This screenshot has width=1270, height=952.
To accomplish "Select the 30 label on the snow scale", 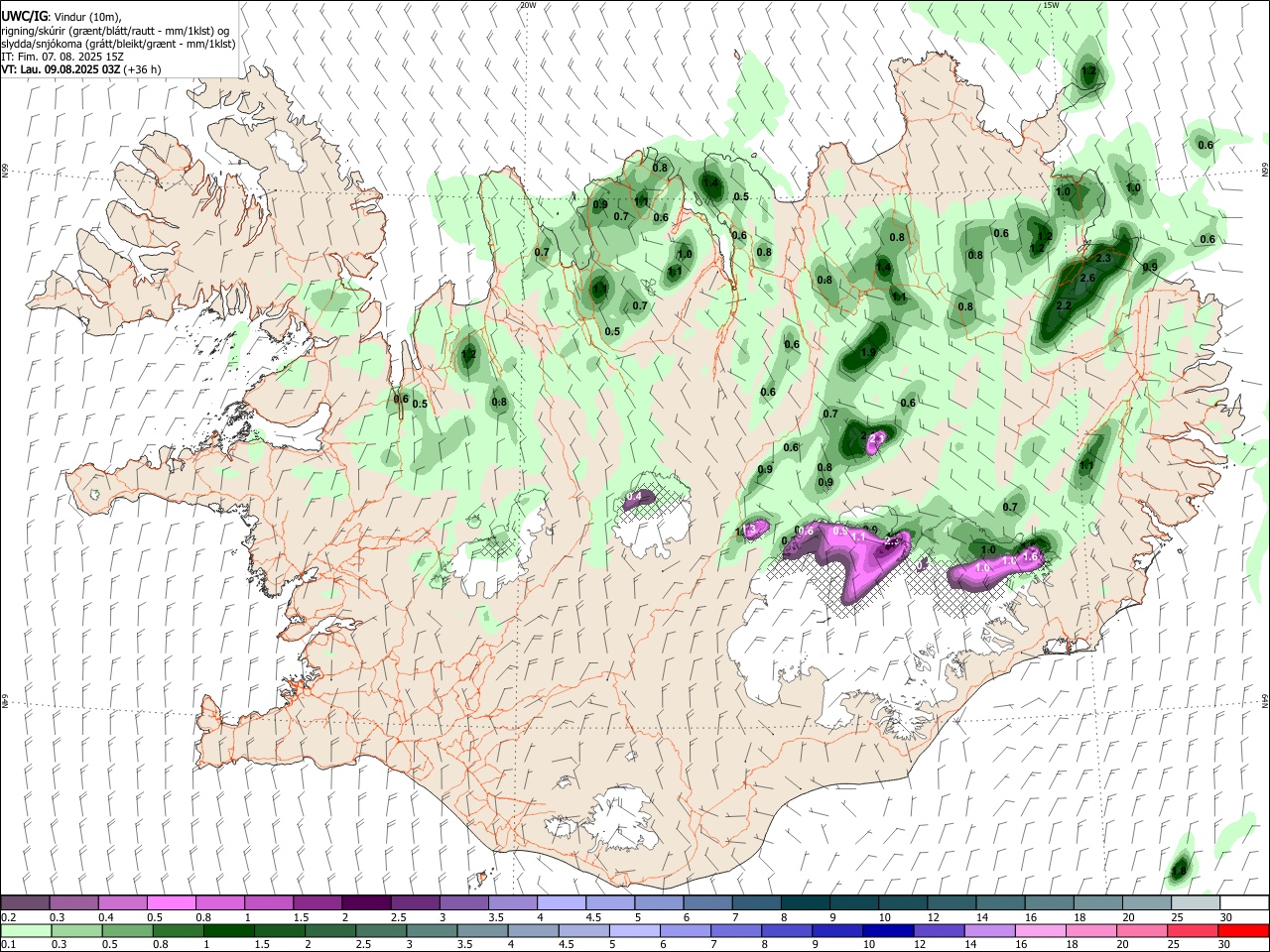I will [1226, 917].
